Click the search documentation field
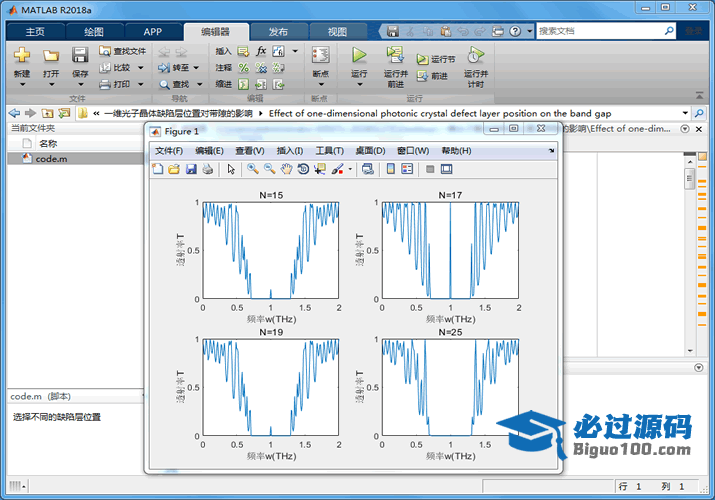Screen dimensions: 715x500 pos(600,31)
